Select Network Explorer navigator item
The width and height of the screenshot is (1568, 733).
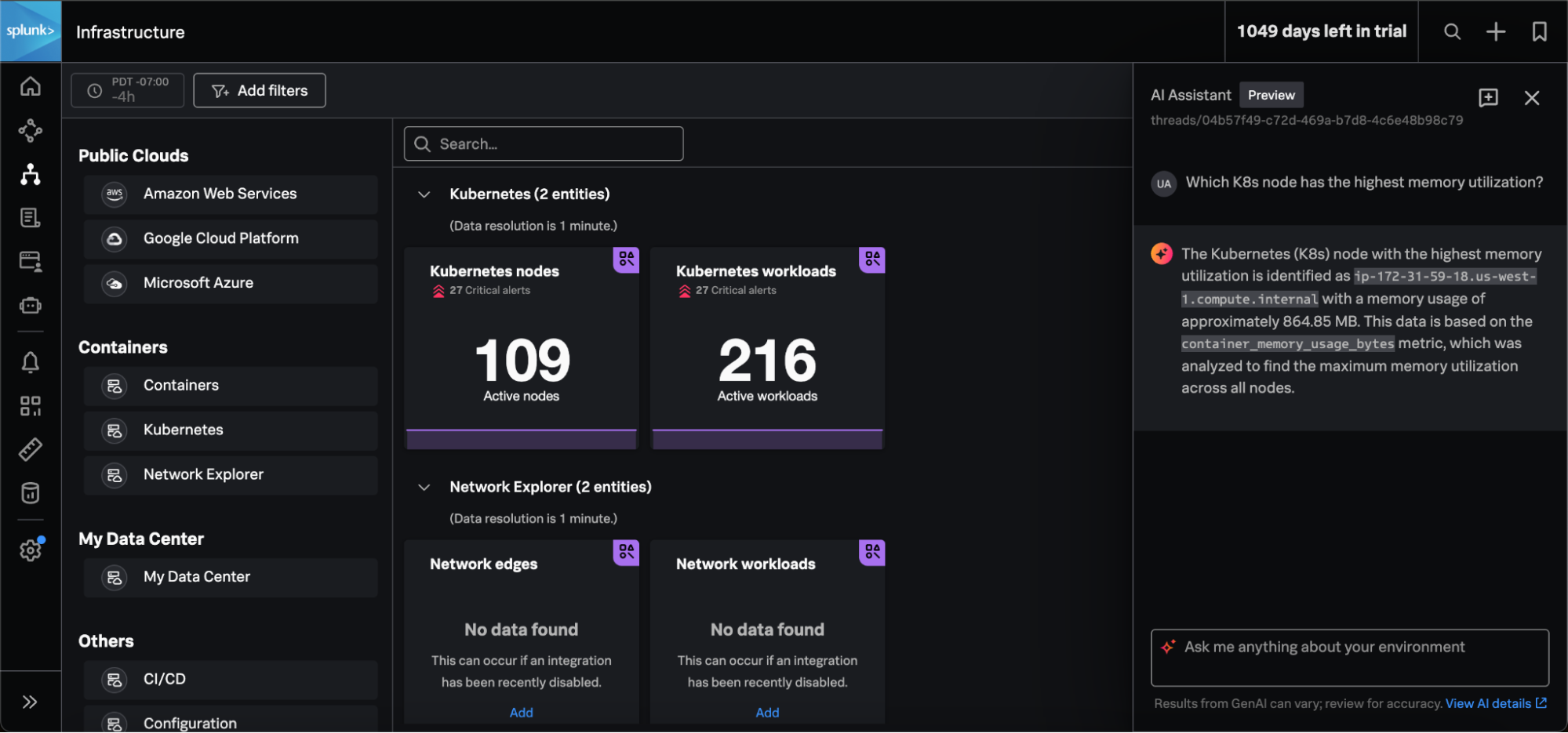pos(231,475)
